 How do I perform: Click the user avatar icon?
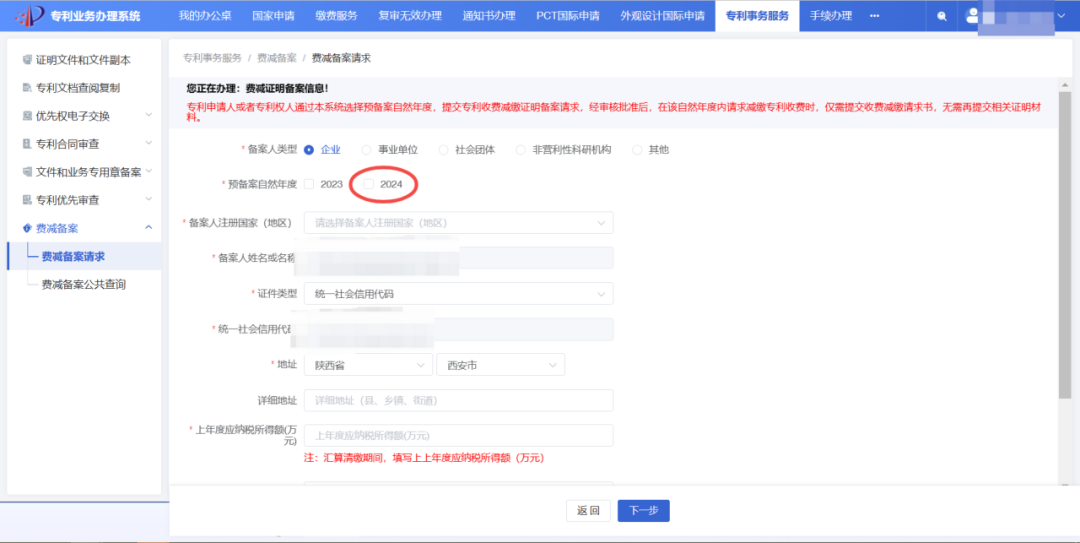pos(973,16)
